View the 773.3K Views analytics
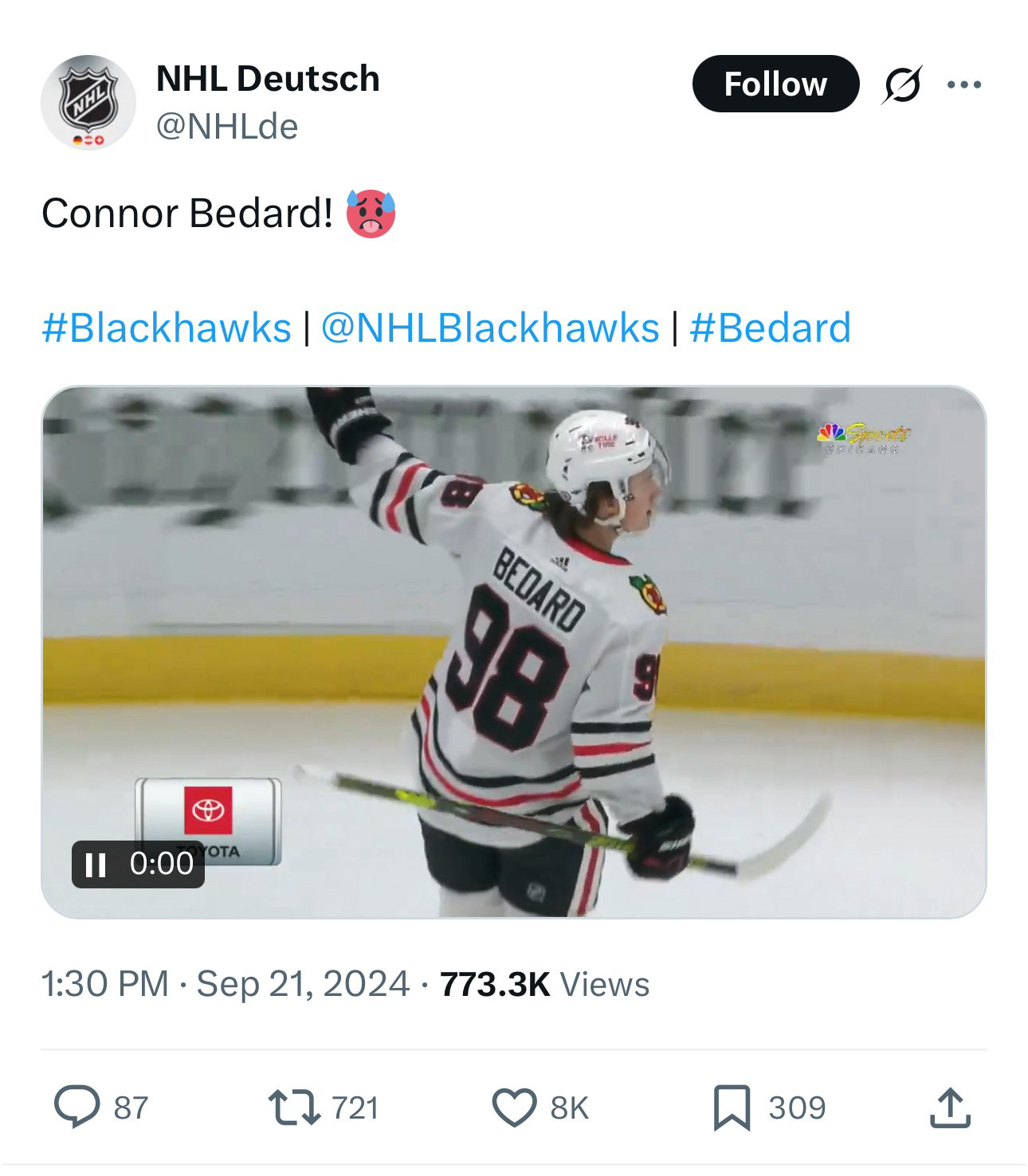 pos(544,983)
